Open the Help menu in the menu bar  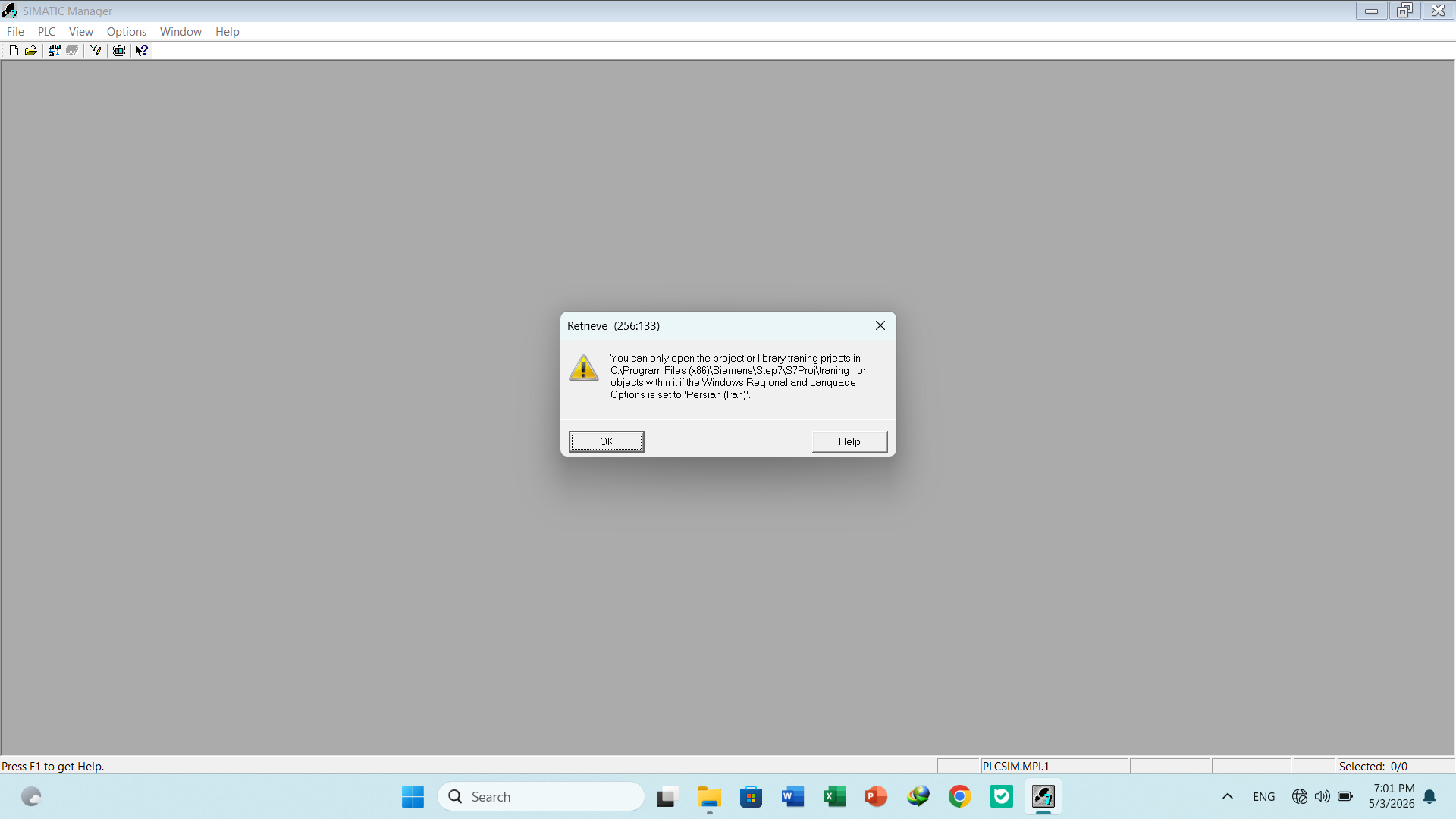tap(227, 32)
